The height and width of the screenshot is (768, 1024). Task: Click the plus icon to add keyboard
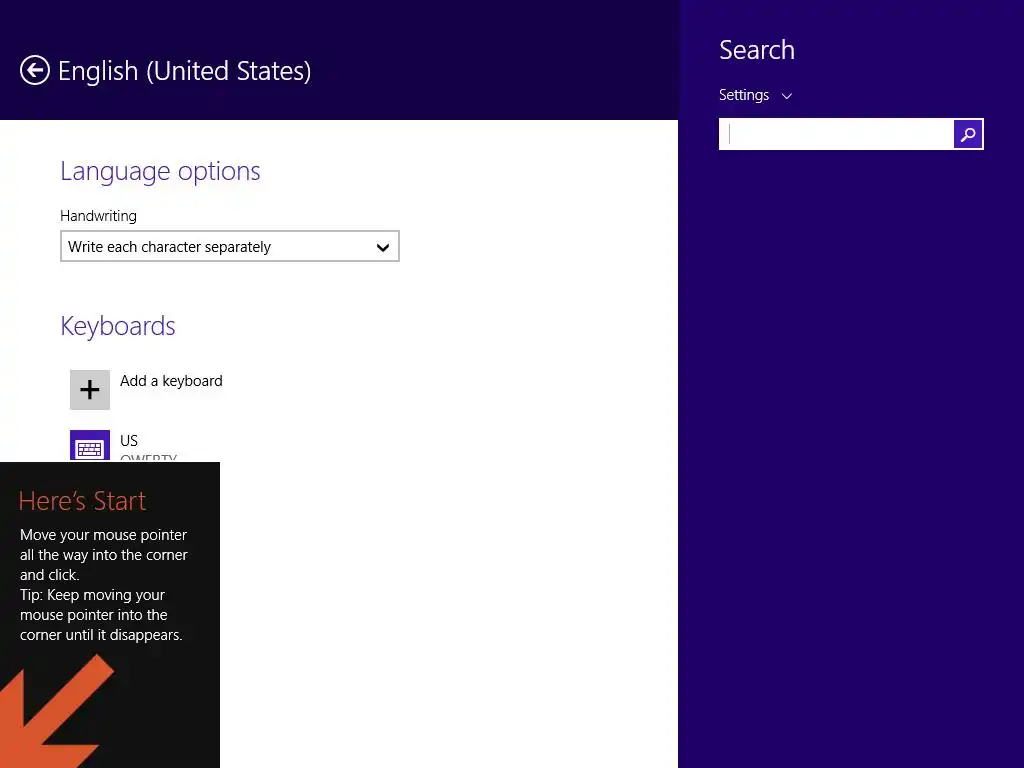[89, 390]
